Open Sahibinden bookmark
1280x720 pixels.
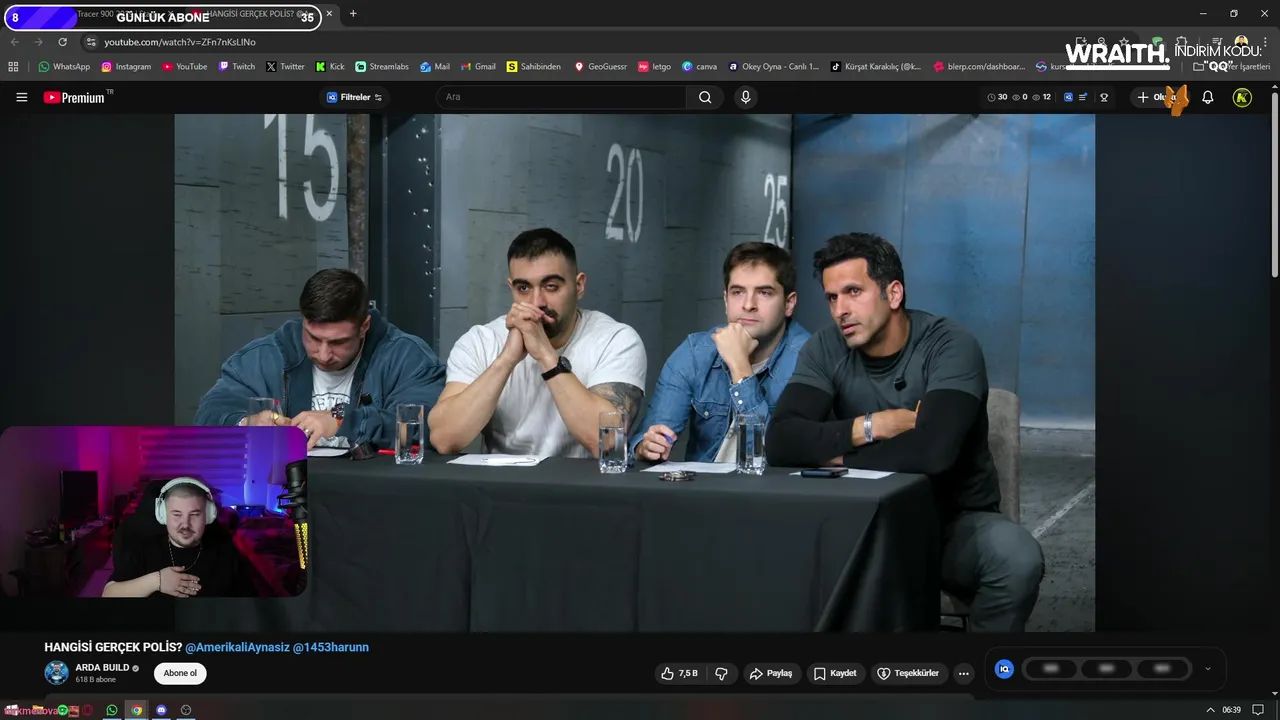pyautogui.click(x=534, y=66)
